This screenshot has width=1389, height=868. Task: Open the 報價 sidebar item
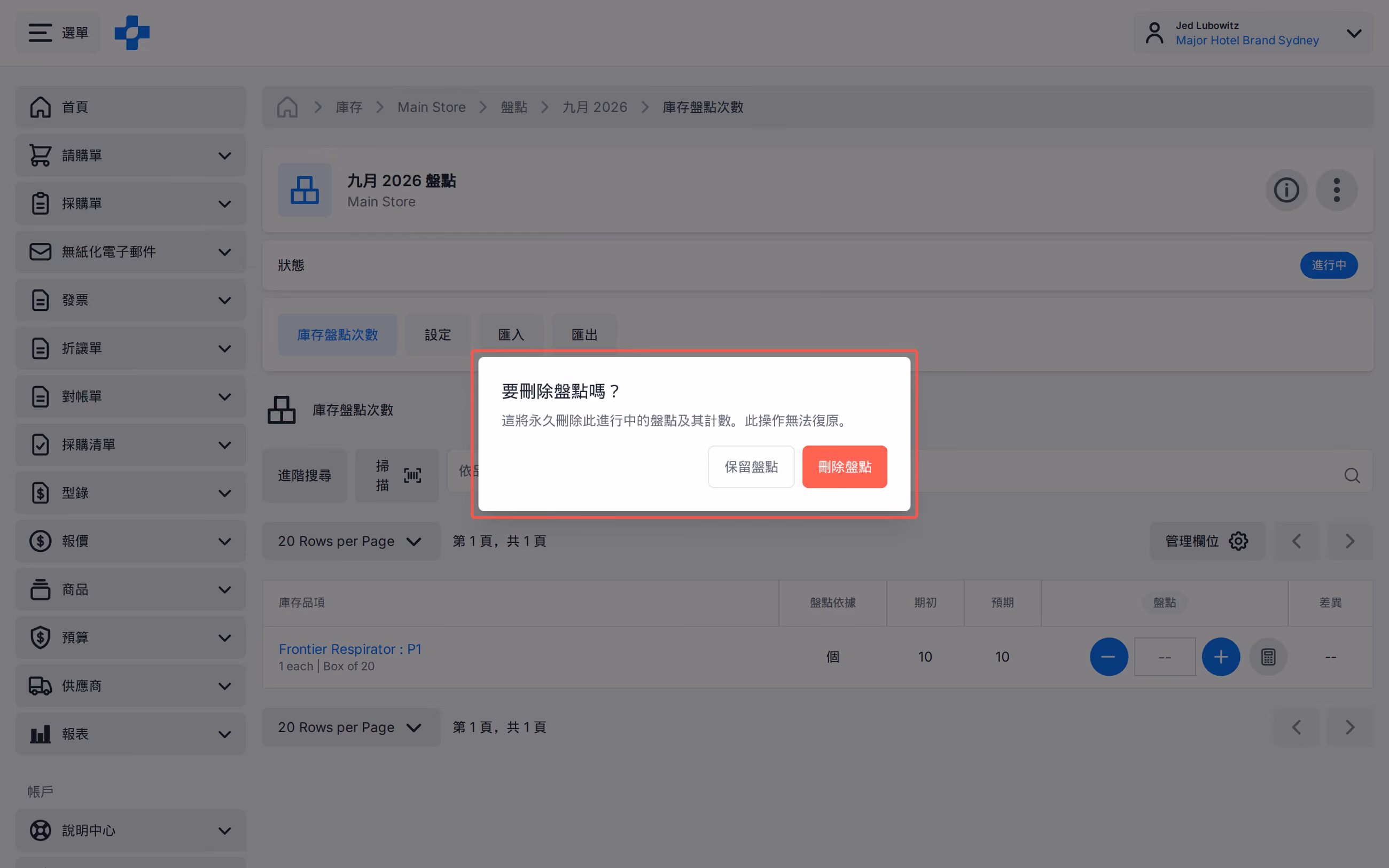tap(130, 541)
